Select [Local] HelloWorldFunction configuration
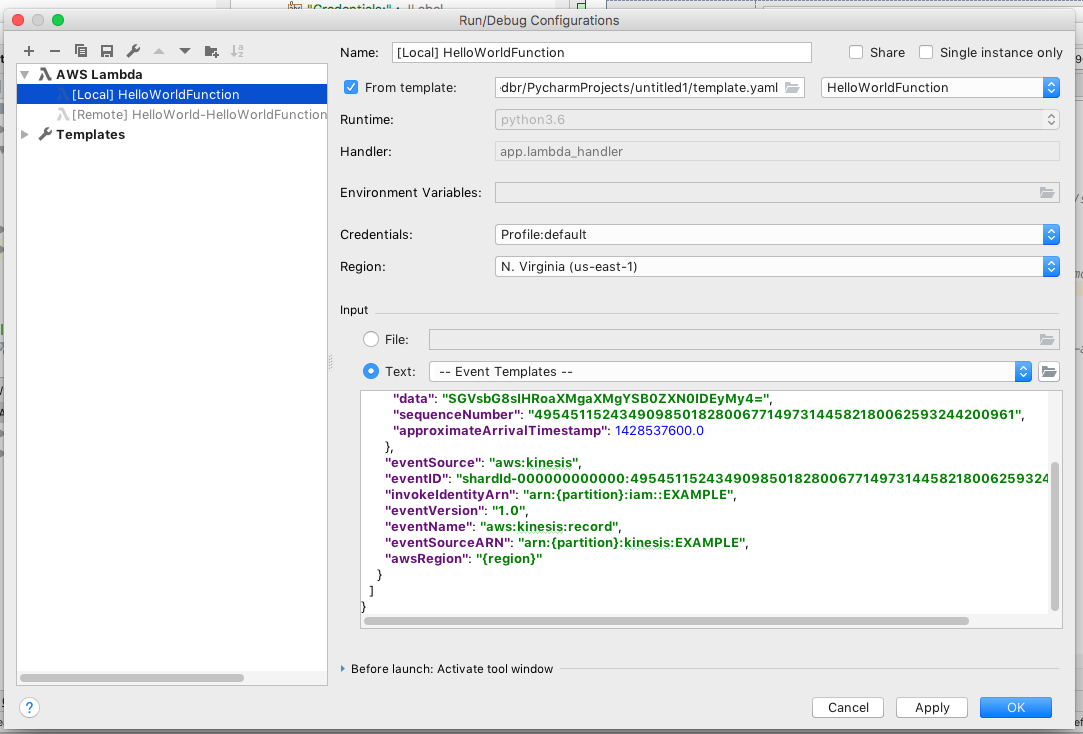Screen dimensions: 1083x734 (172, 95)
